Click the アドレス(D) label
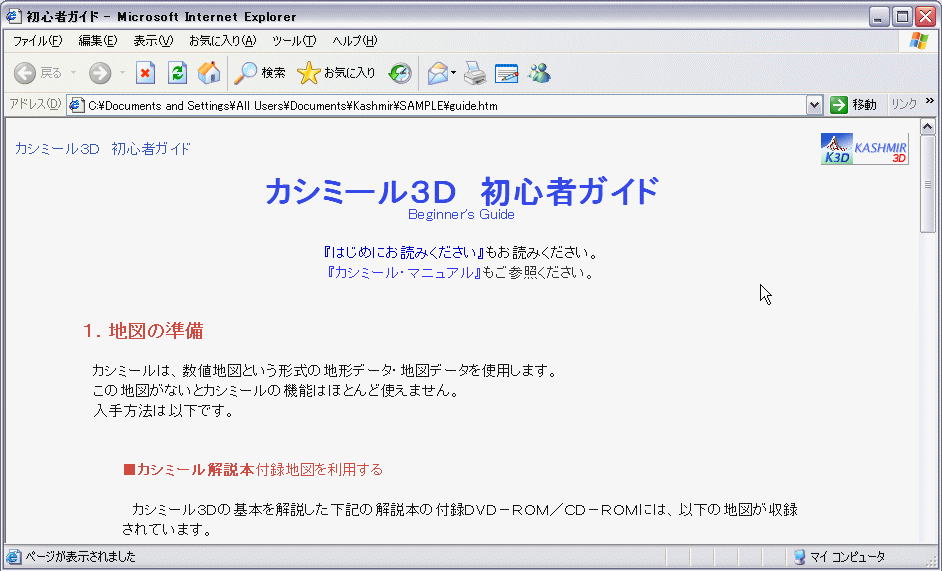942x571 pixels. (35, 105)
